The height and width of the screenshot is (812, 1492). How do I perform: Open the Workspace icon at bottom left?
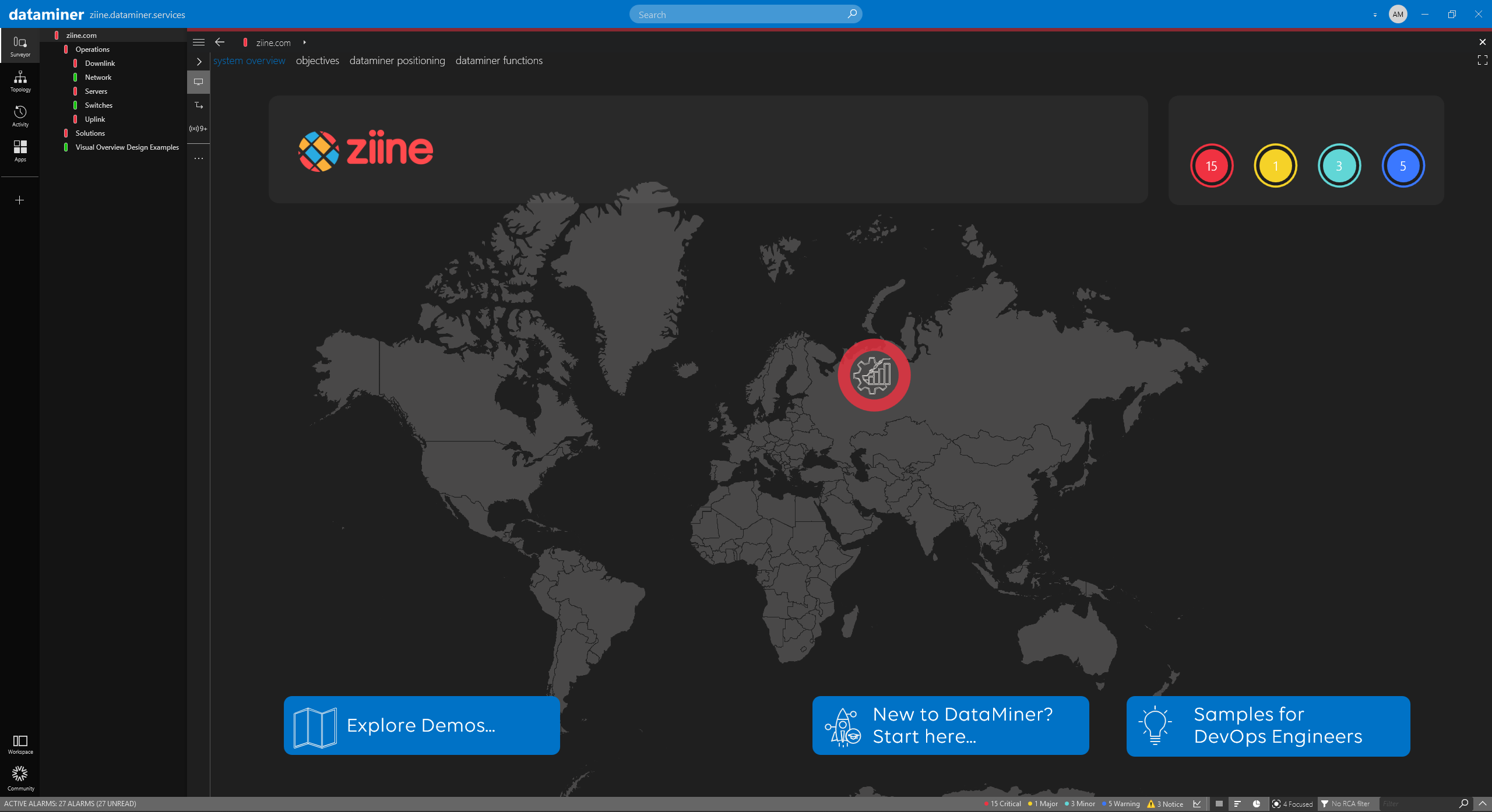coord(20,744)
